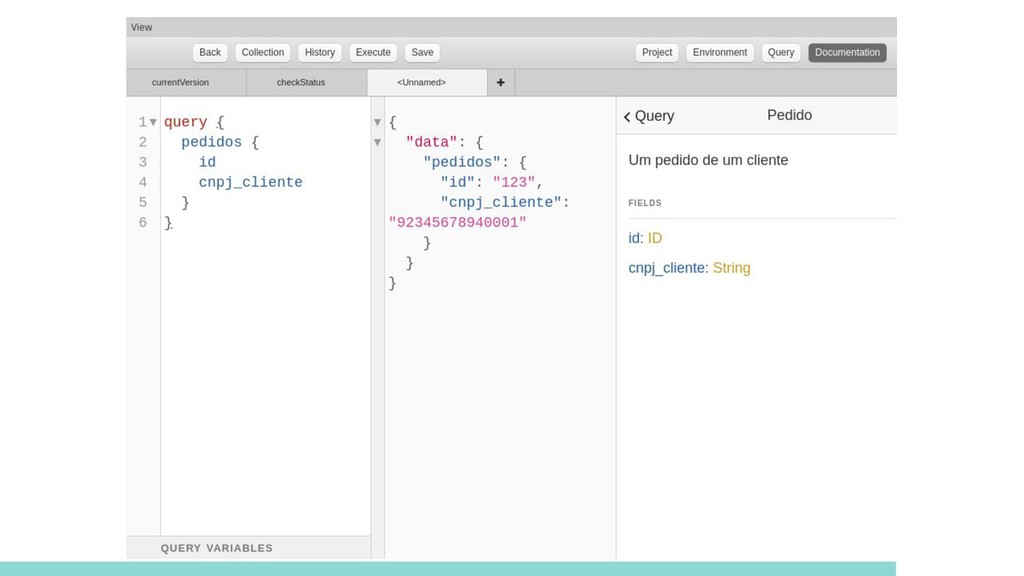The width and height of the screenshot is (1024, 576).
Task: Toggle the Documentation panel
Action: (847, 52)
